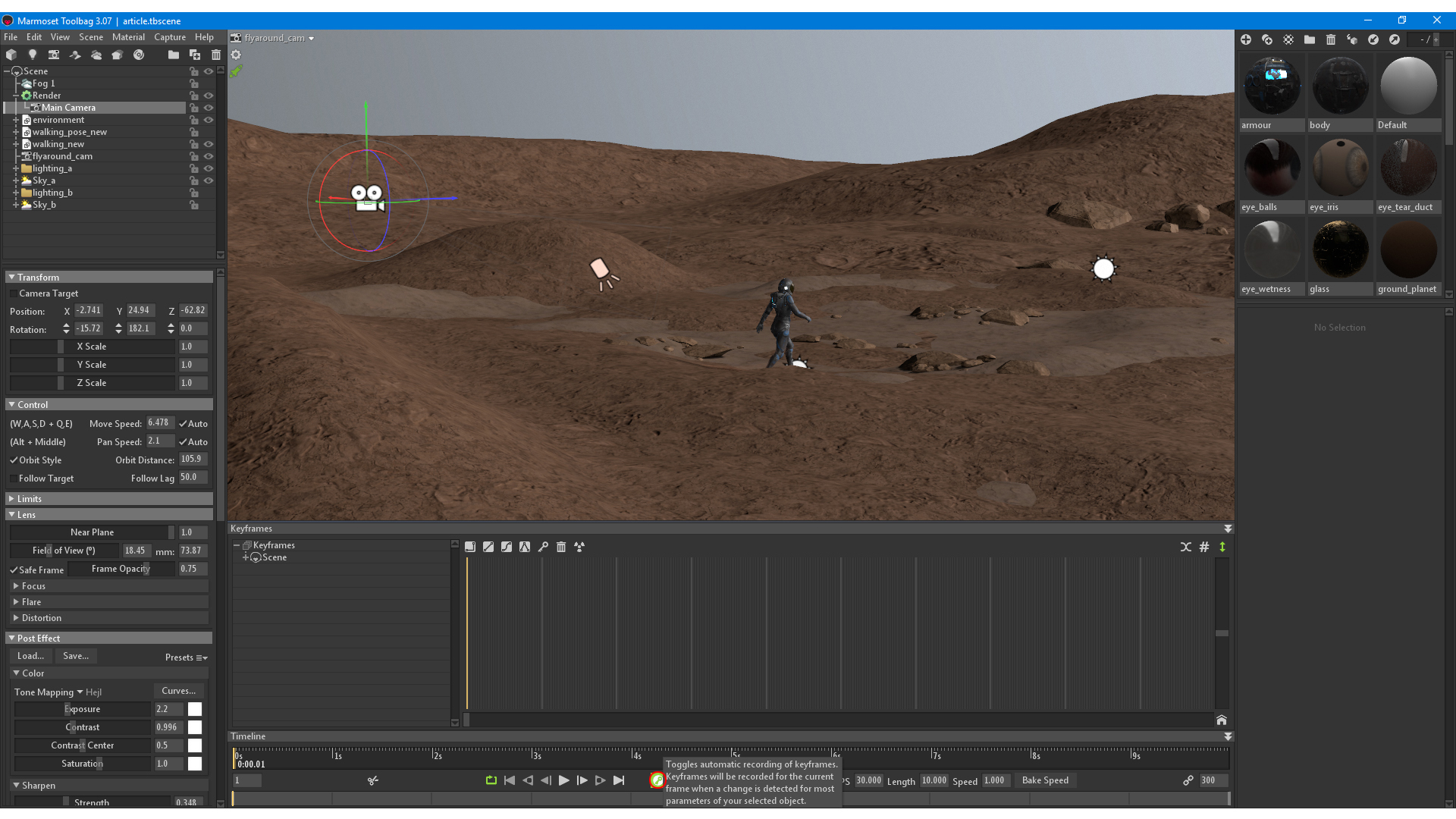
Task: Open material folder icon in material panel
Action: click(1310, 39)
